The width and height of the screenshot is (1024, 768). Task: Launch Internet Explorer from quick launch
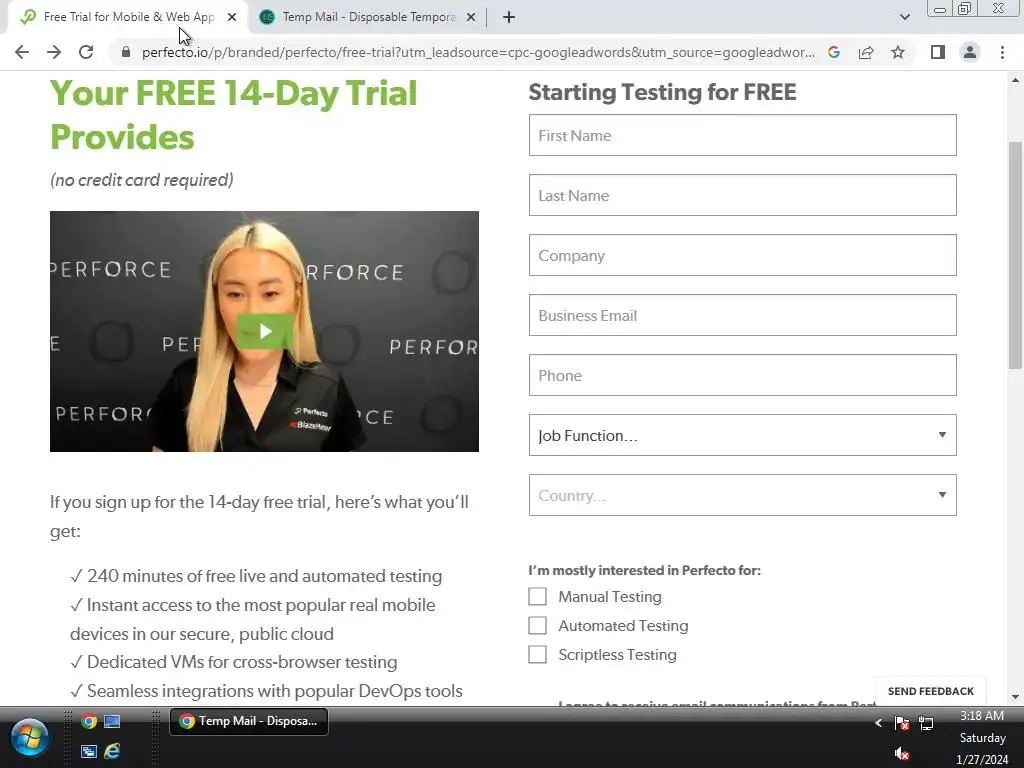tap(112, 751)
